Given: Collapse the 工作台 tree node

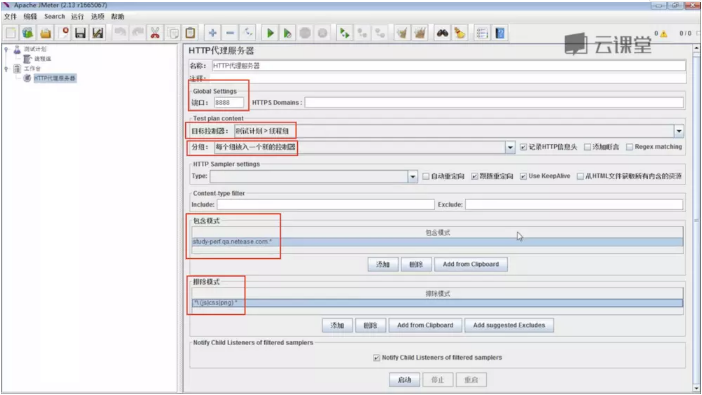Looking at the screenshot, I should tap(6, 69).
